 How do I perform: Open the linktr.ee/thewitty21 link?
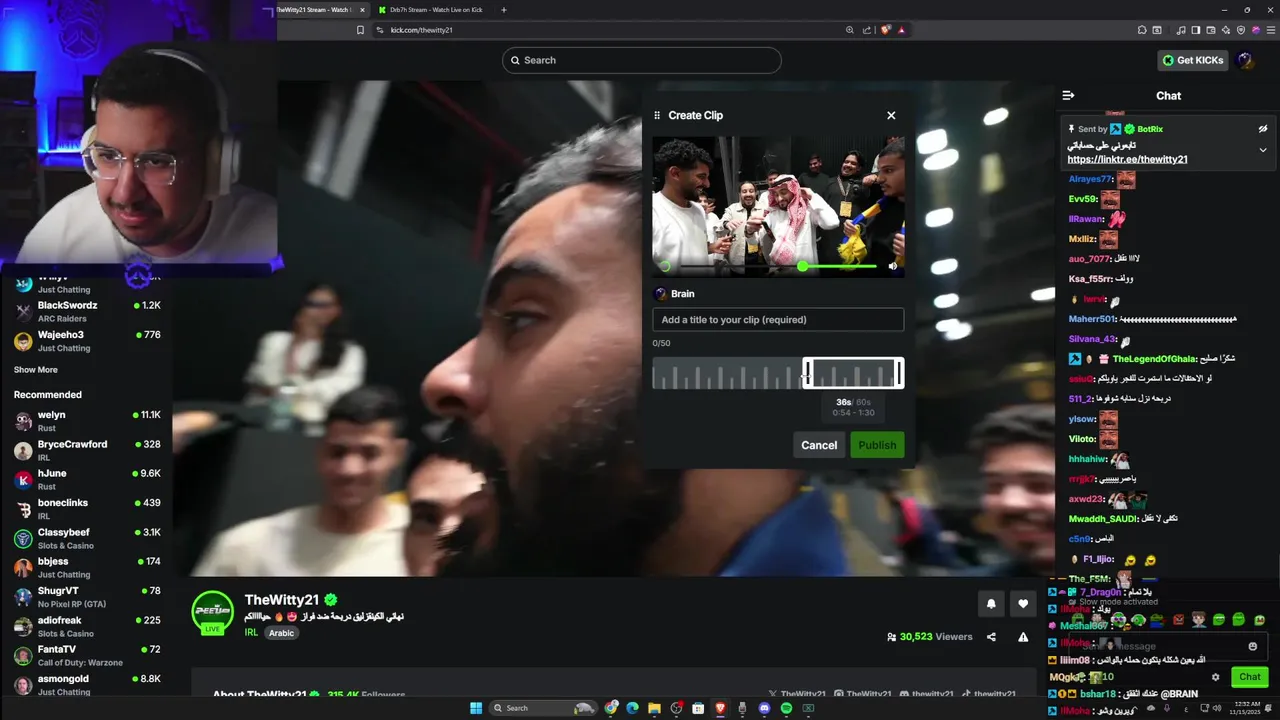click(1127, 159)
